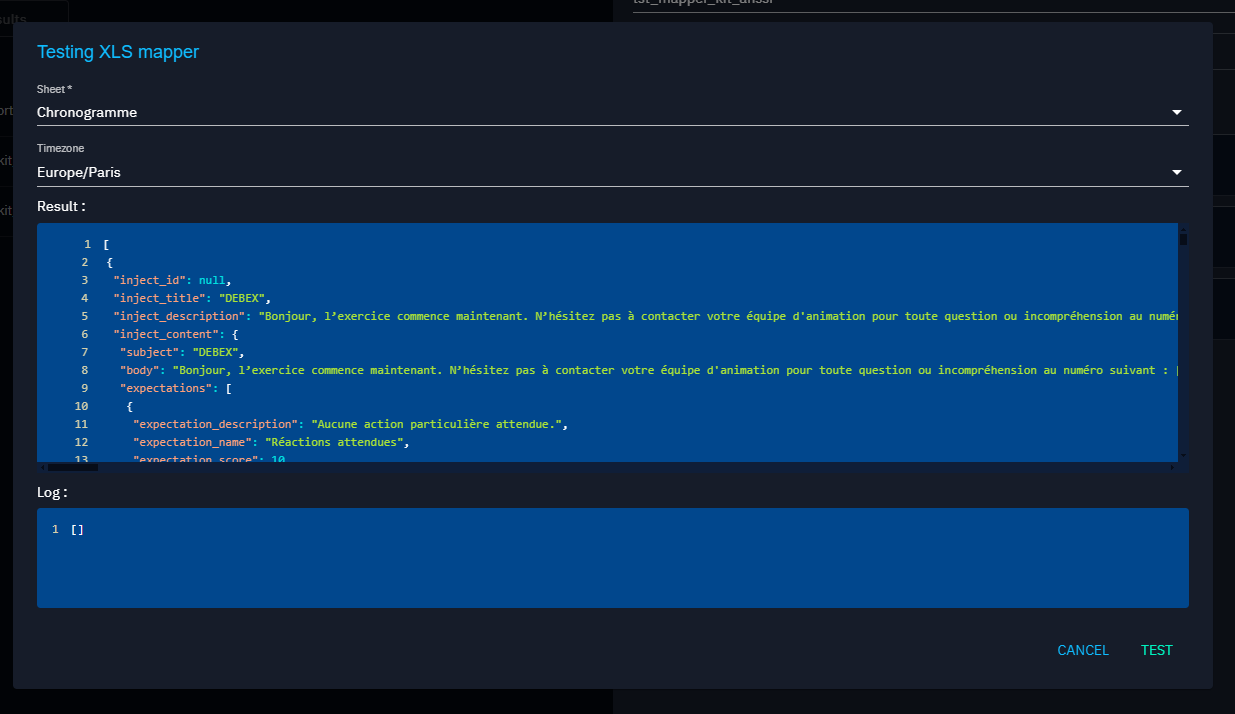Click line number 1 in the result viewer
The width and height of the screenshot is (1235, 714).
tap(86, 243)
